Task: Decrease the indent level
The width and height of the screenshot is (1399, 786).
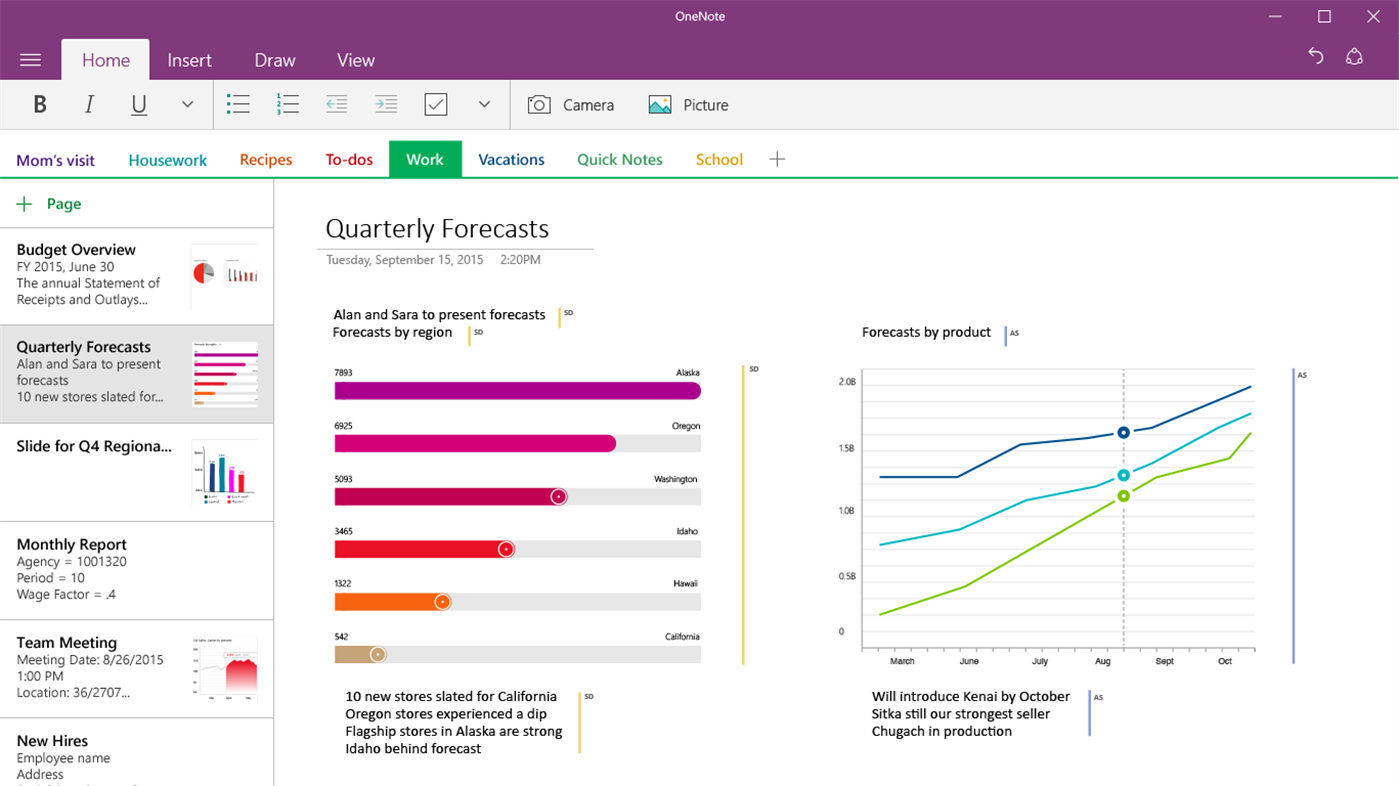Action: (x=337, y=104)
